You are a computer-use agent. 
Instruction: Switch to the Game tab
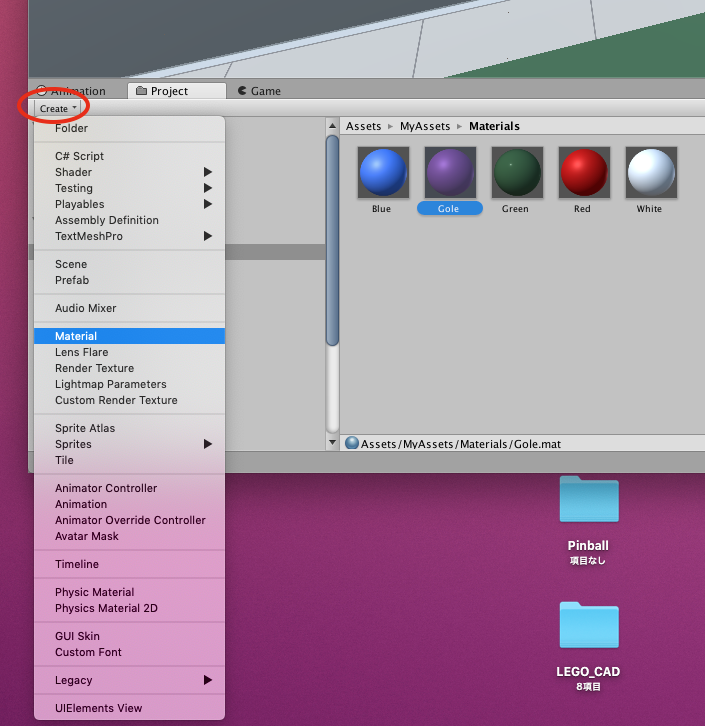[259, 91]
